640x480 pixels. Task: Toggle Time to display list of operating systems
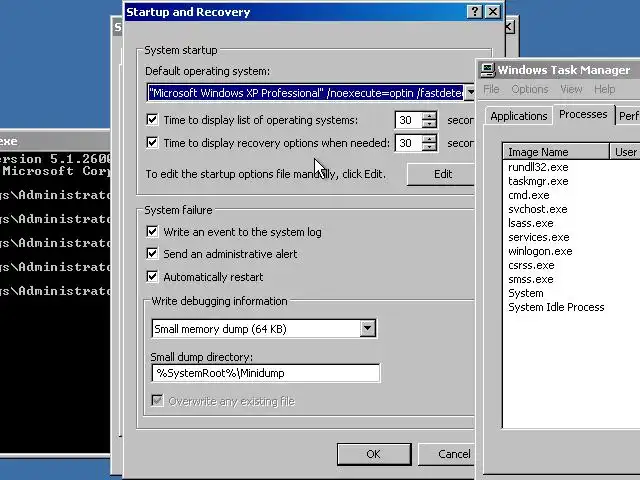tap(152, 120)
